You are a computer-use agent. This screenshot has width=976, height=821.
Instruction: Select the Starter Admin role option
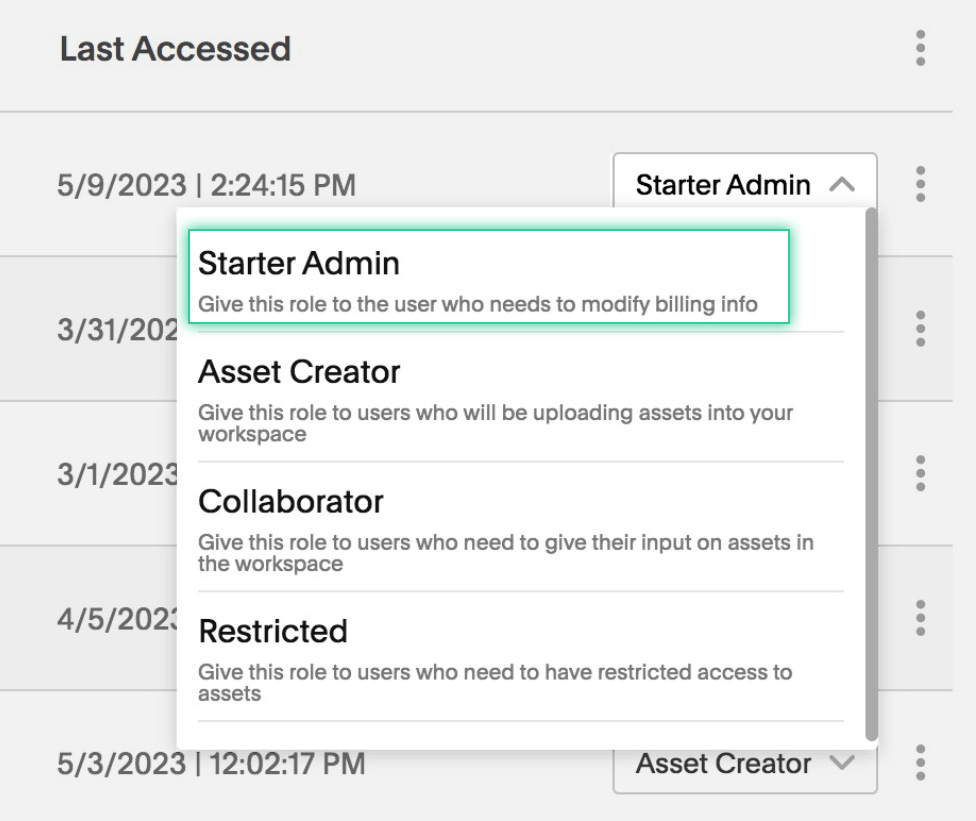click(489, 276)
